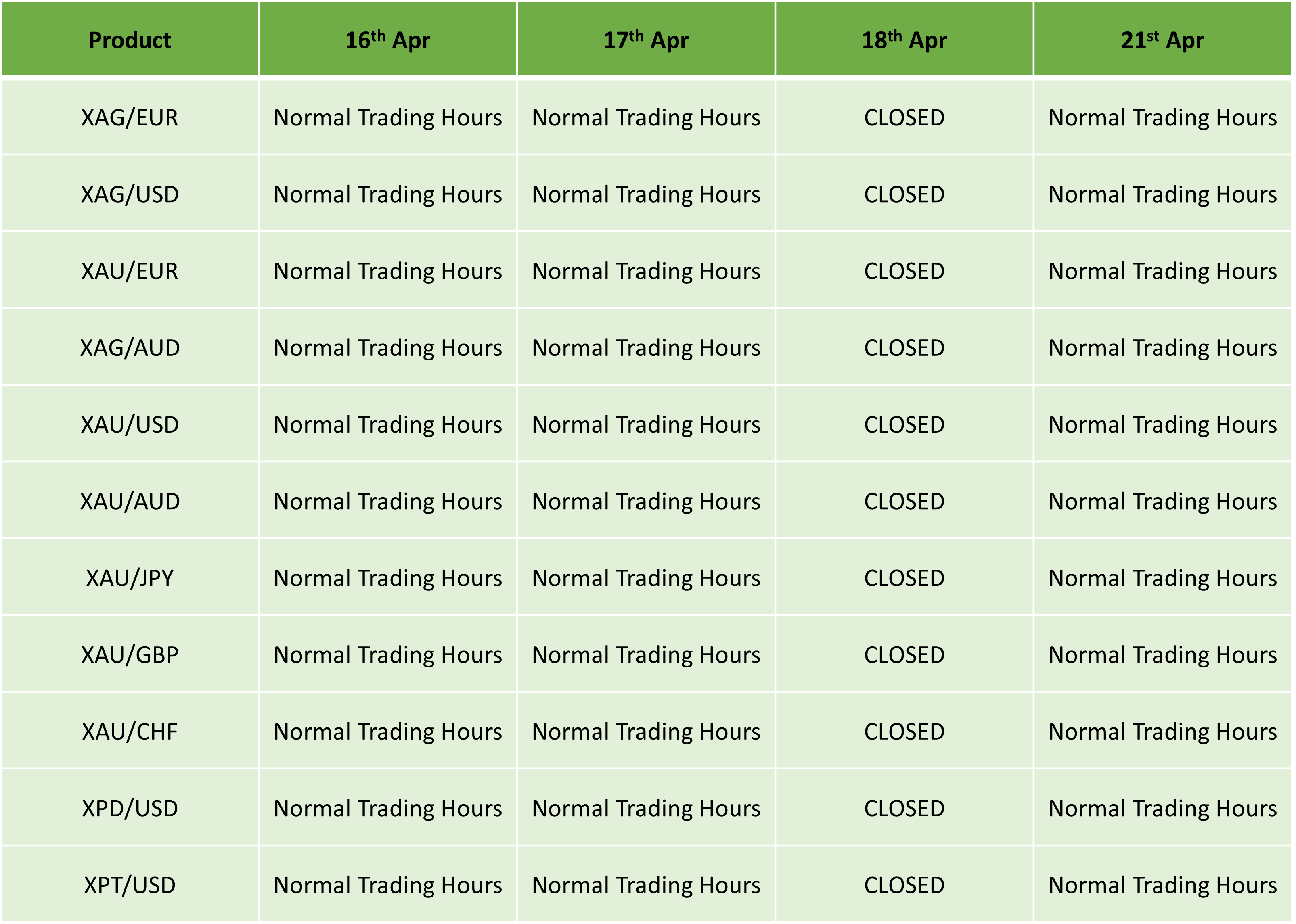Select the XAU/EUR product row label
Screen dimensions: 1296x924
pyautogui.click(x=130, y=271)
